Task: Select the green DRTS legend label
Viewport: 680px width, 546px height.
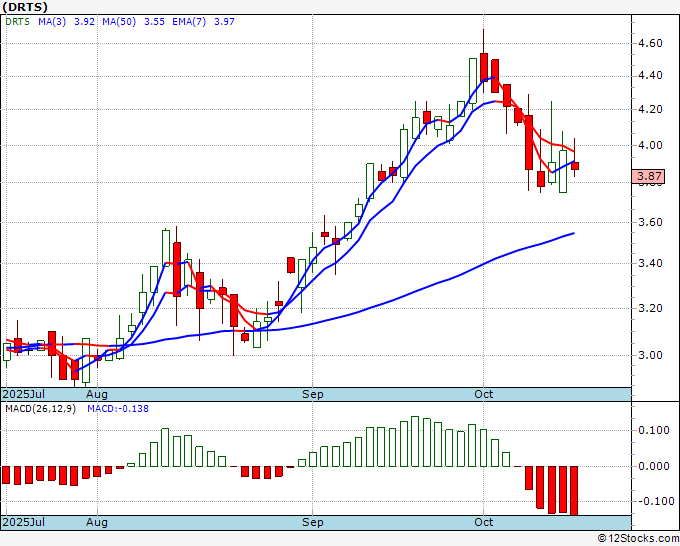Action: tap(17, 22)
